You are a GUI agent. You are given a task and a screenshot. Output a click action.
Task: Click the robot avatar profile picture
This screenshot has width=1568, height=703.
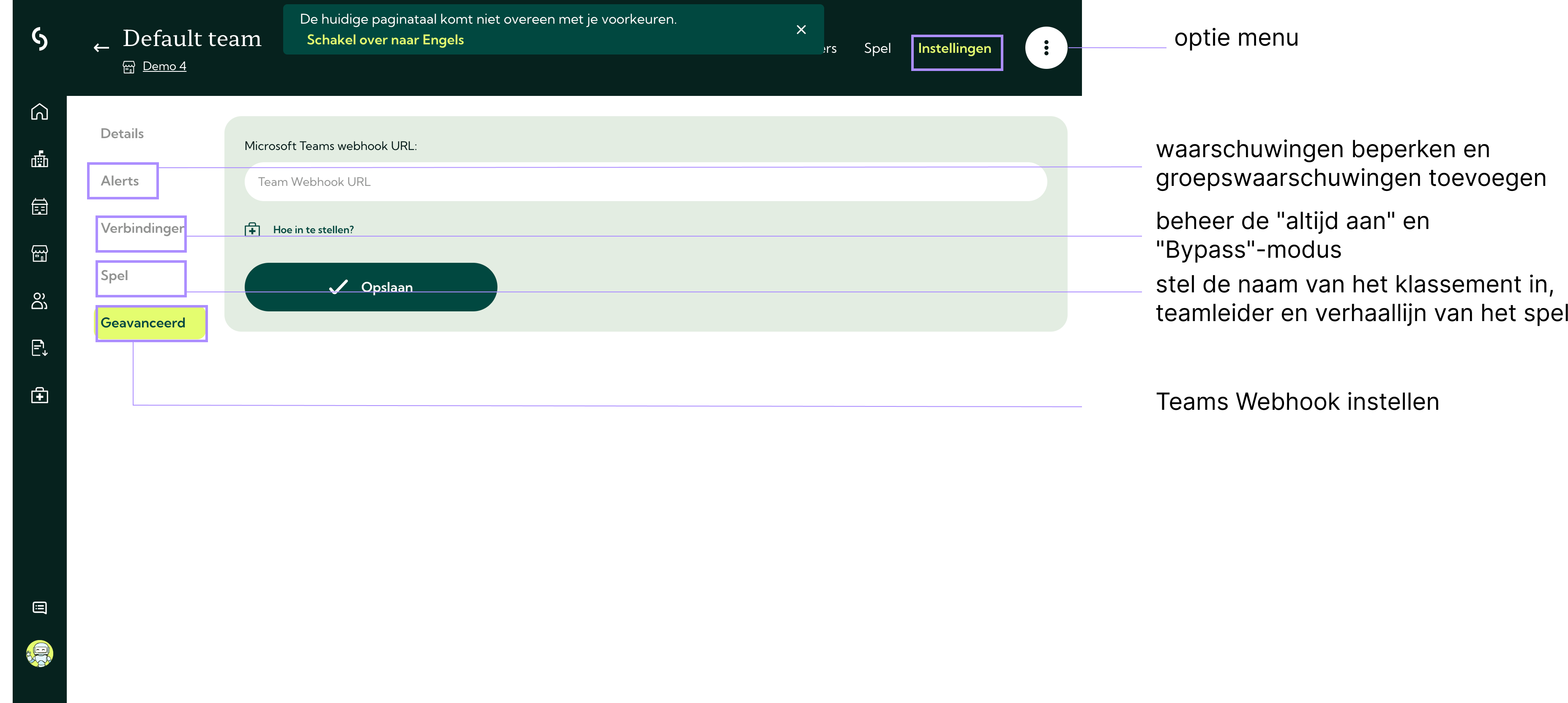pyautogui.click(x=40, y=654)
